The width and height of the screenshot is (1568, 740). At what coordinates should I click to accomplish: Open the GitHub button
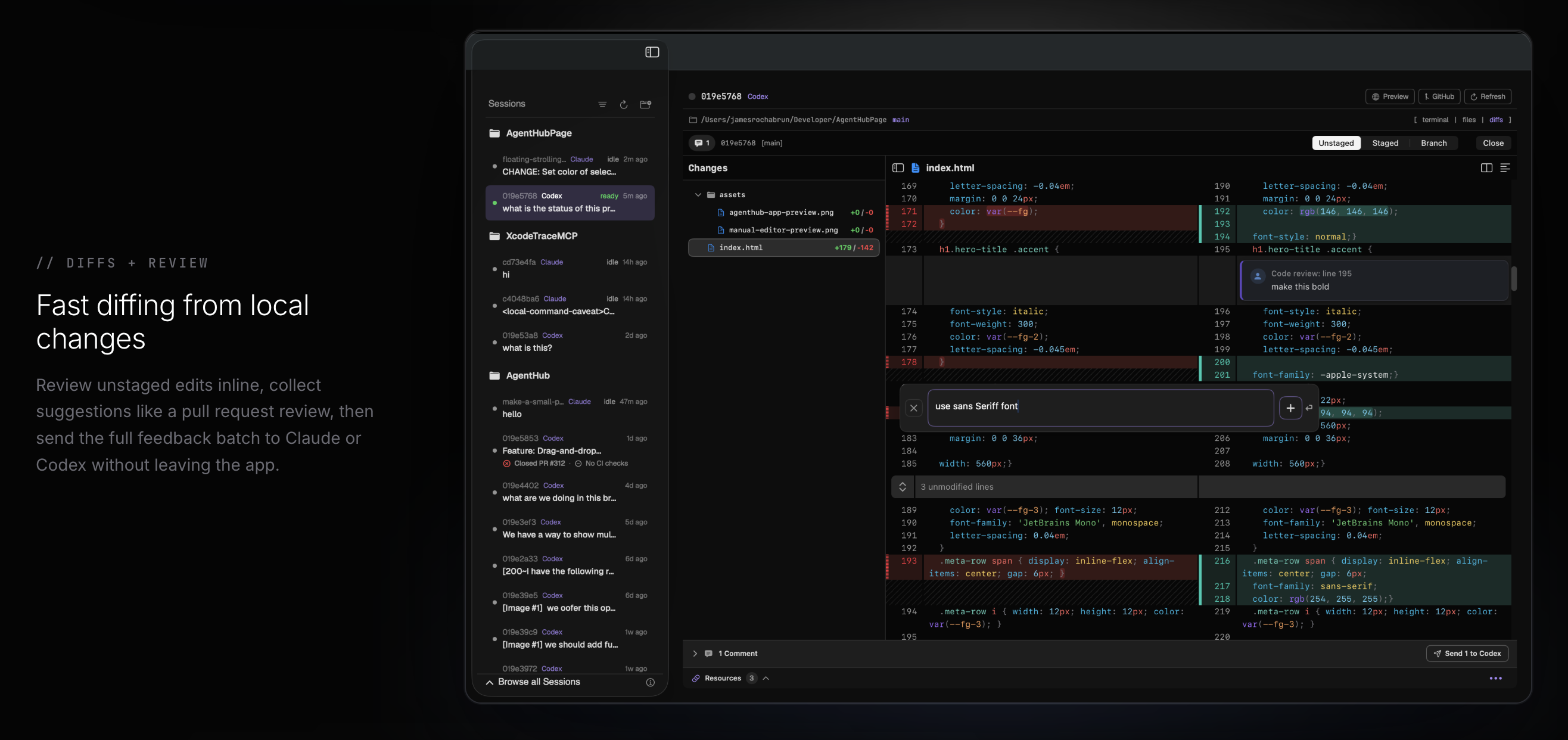pos(1439,97)
